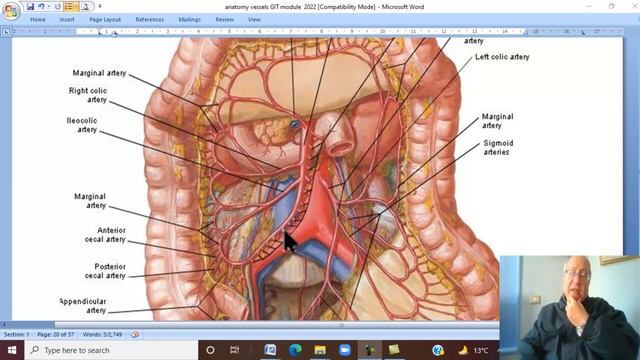Click the Get Help question mark icon
Viewport: 640px width, 360px height.
click(438, 350)
